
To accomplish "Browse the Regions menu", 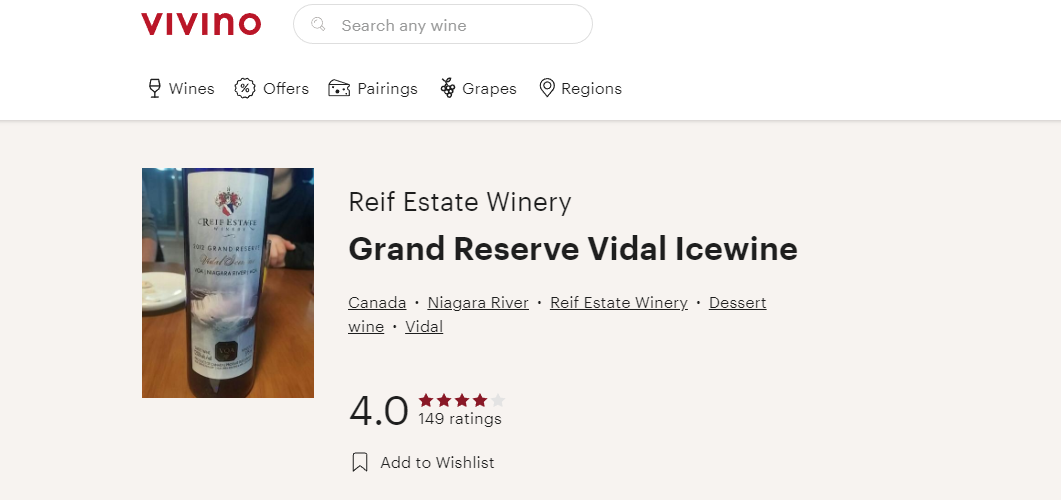I will 591,88.
